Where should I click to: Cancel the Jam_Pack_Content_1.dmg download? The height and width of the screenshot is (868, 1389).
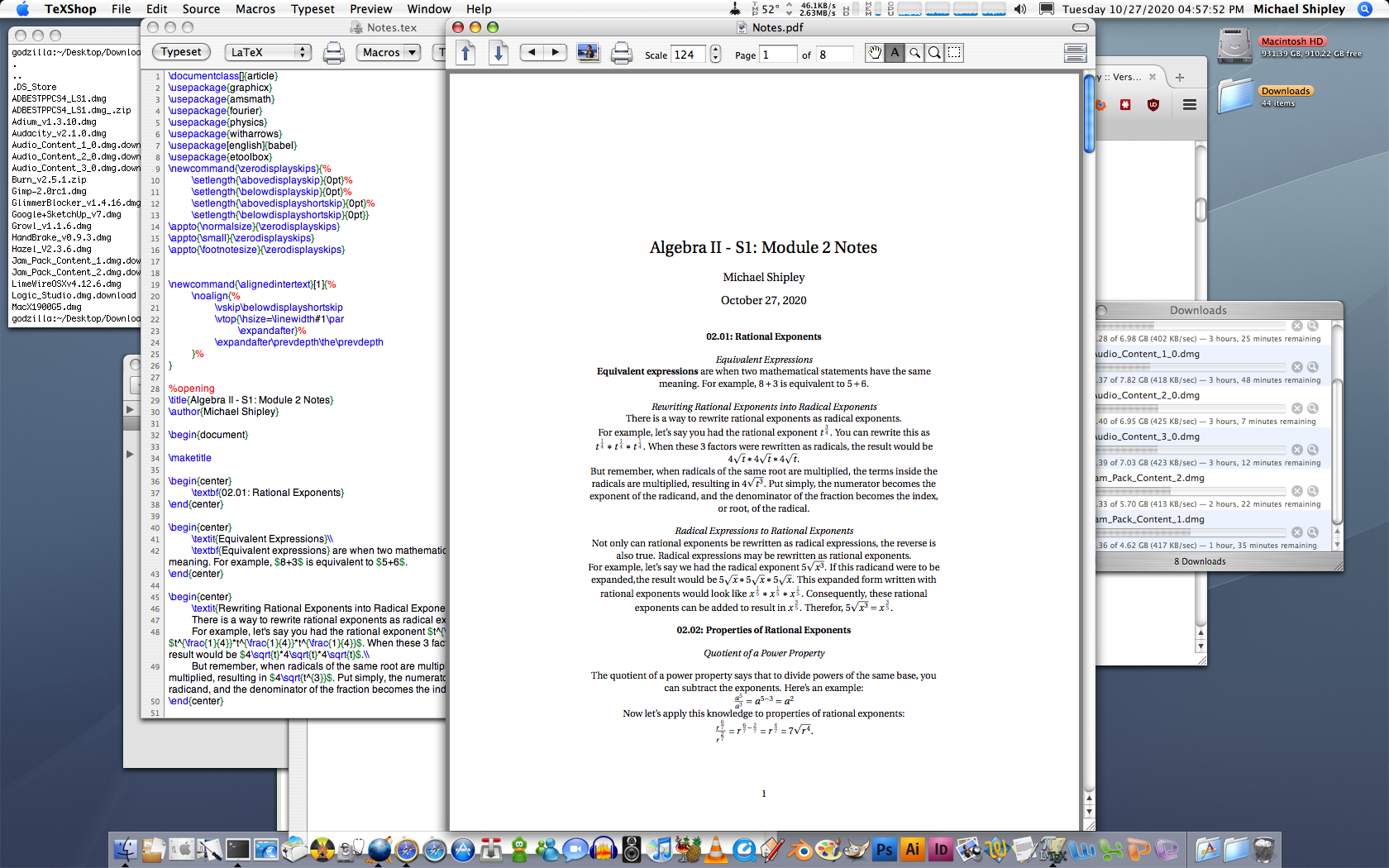1297,532
